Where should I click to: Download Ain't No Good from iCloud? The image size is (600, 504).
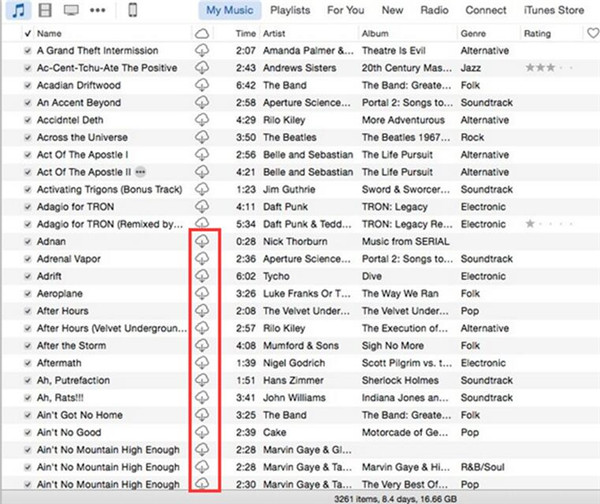coord(202,432)
